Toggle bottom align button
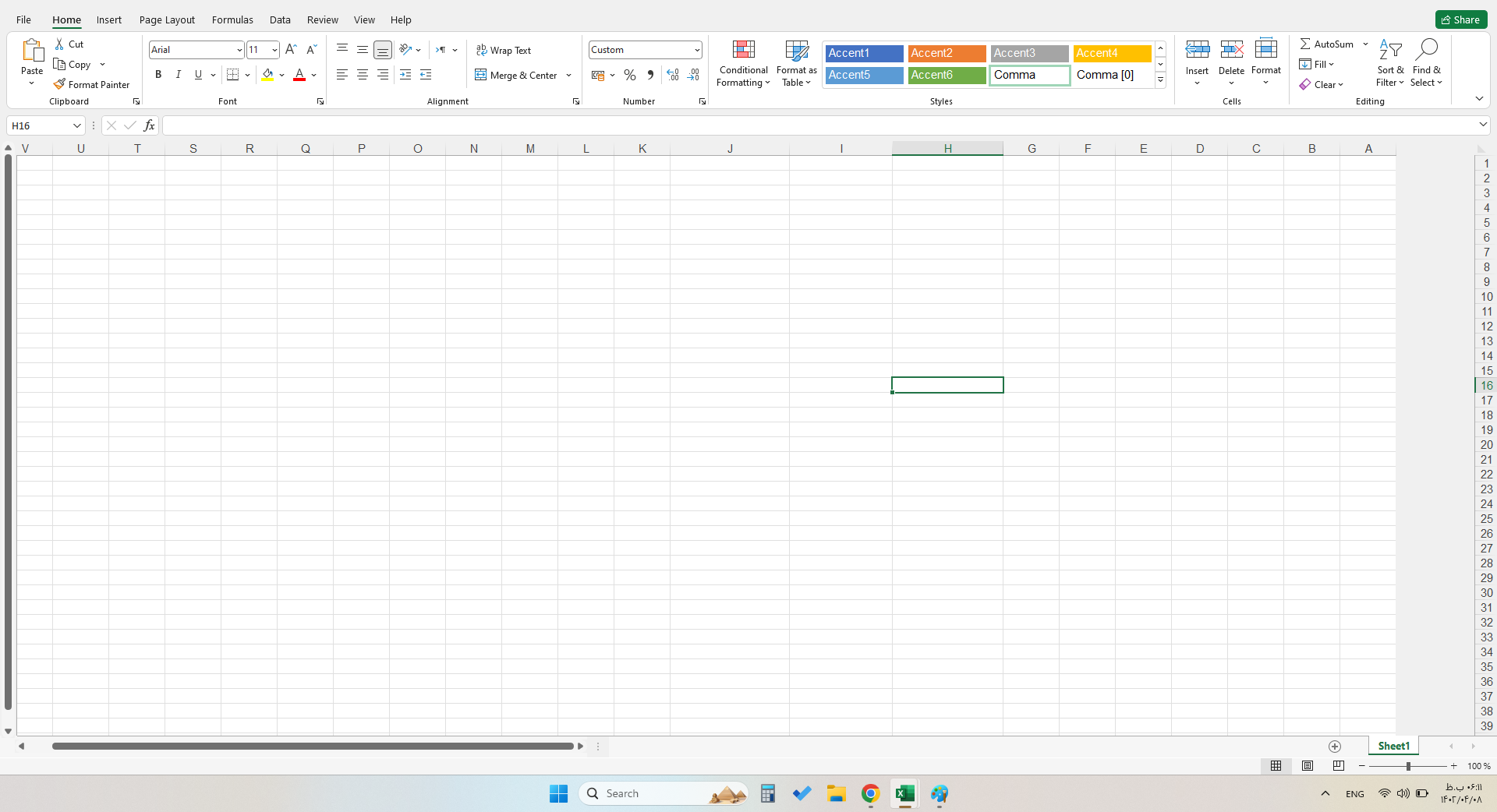 (383, 50)
